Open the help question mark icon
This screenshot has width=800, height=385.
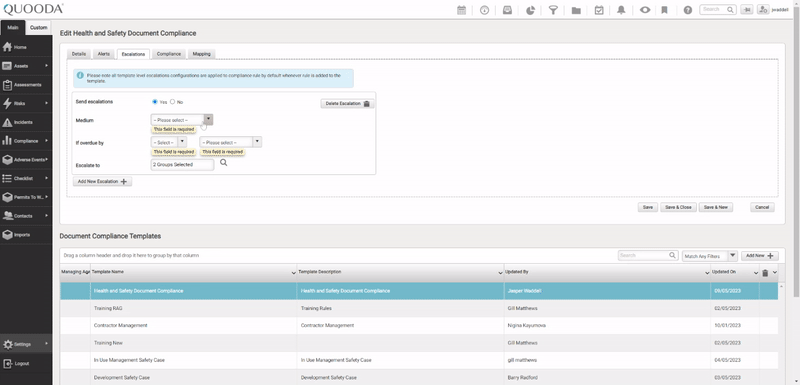click(x=688, y=10)
